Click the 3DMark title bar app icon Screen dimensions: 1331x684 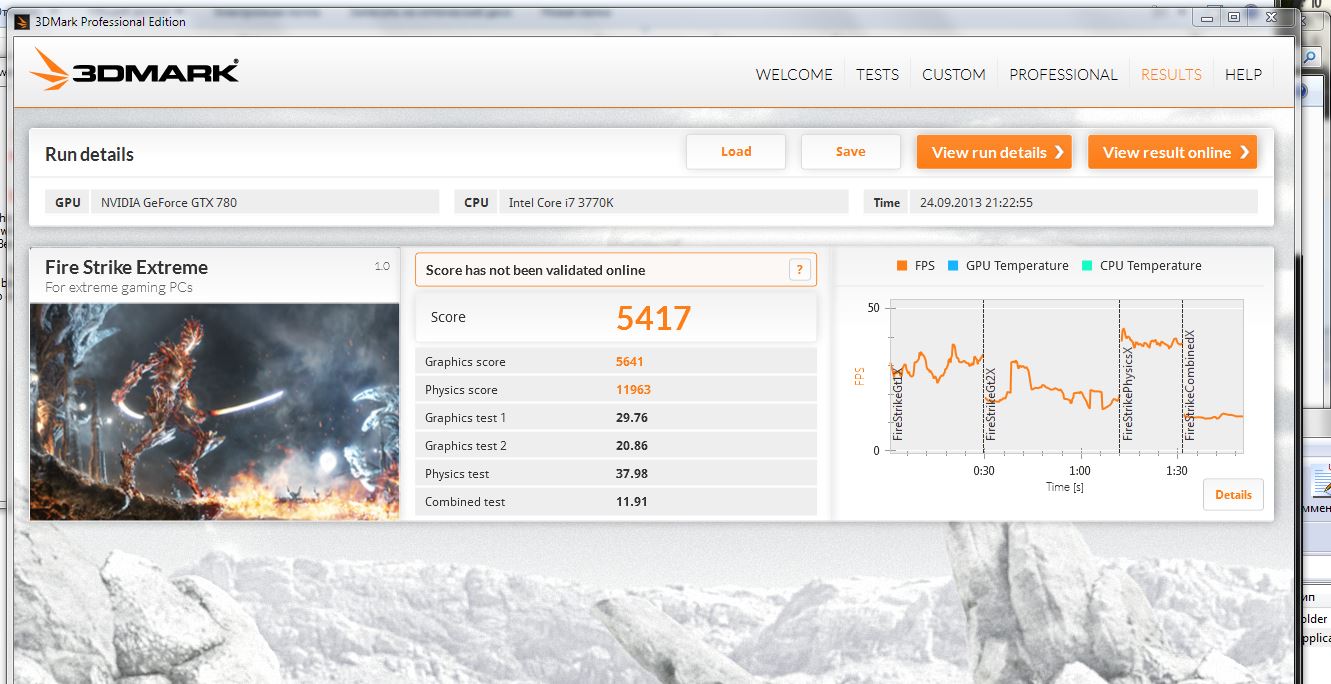[21, 21]
